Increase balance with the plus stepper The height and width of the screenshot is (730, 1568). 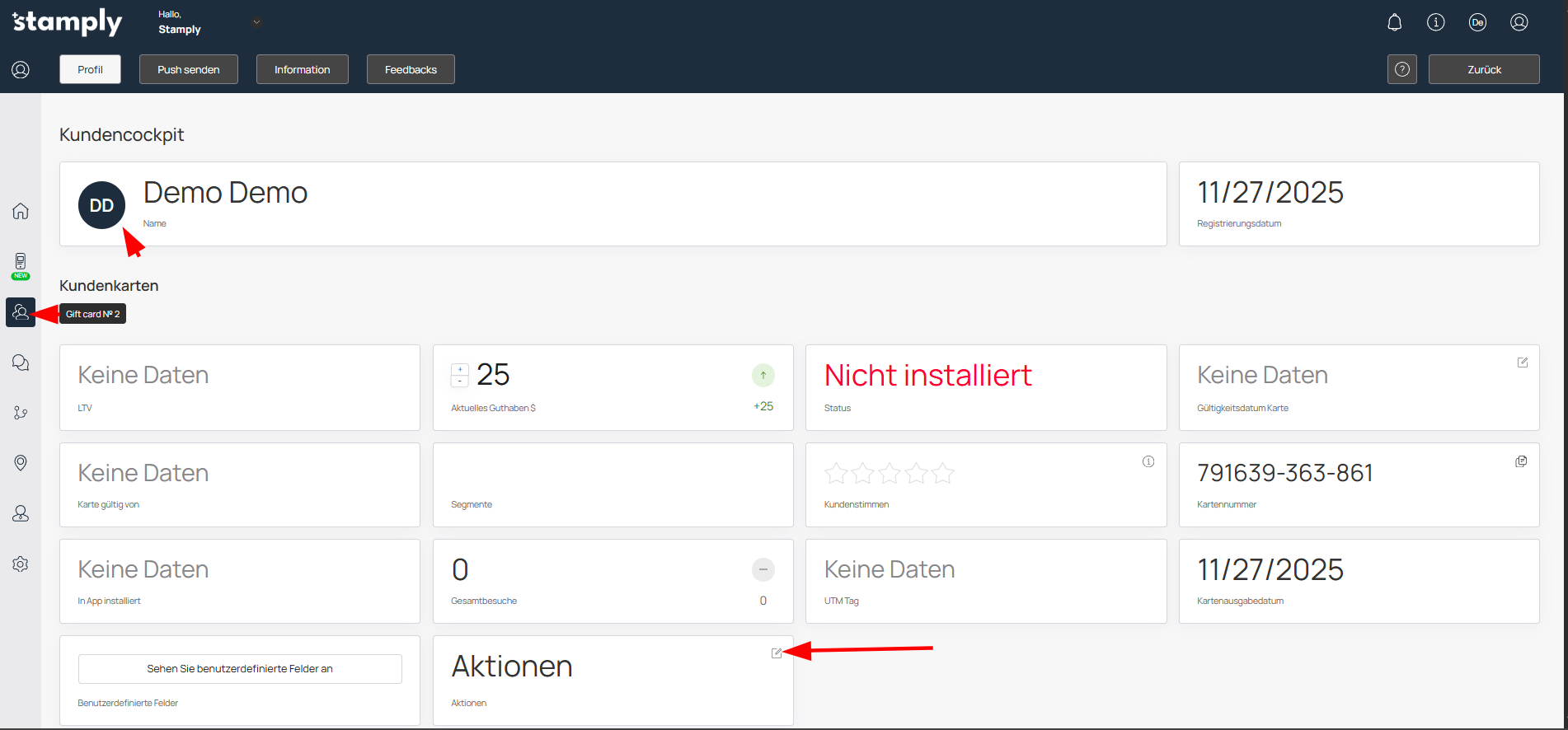[460, 370]
